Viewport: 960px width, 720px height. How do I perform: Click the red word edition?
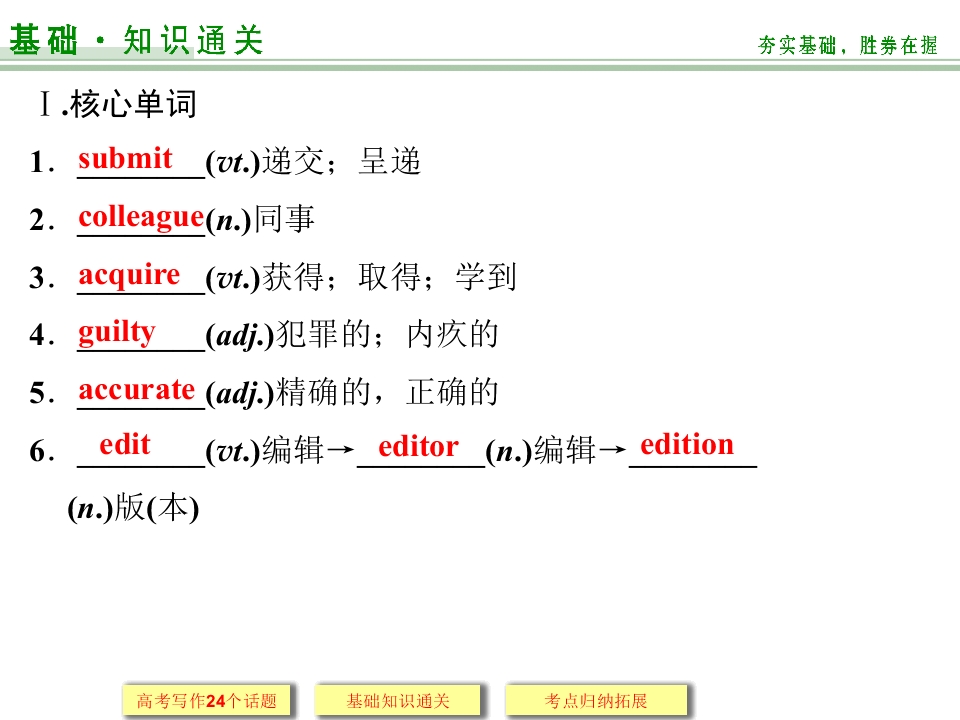pos(687,444)
